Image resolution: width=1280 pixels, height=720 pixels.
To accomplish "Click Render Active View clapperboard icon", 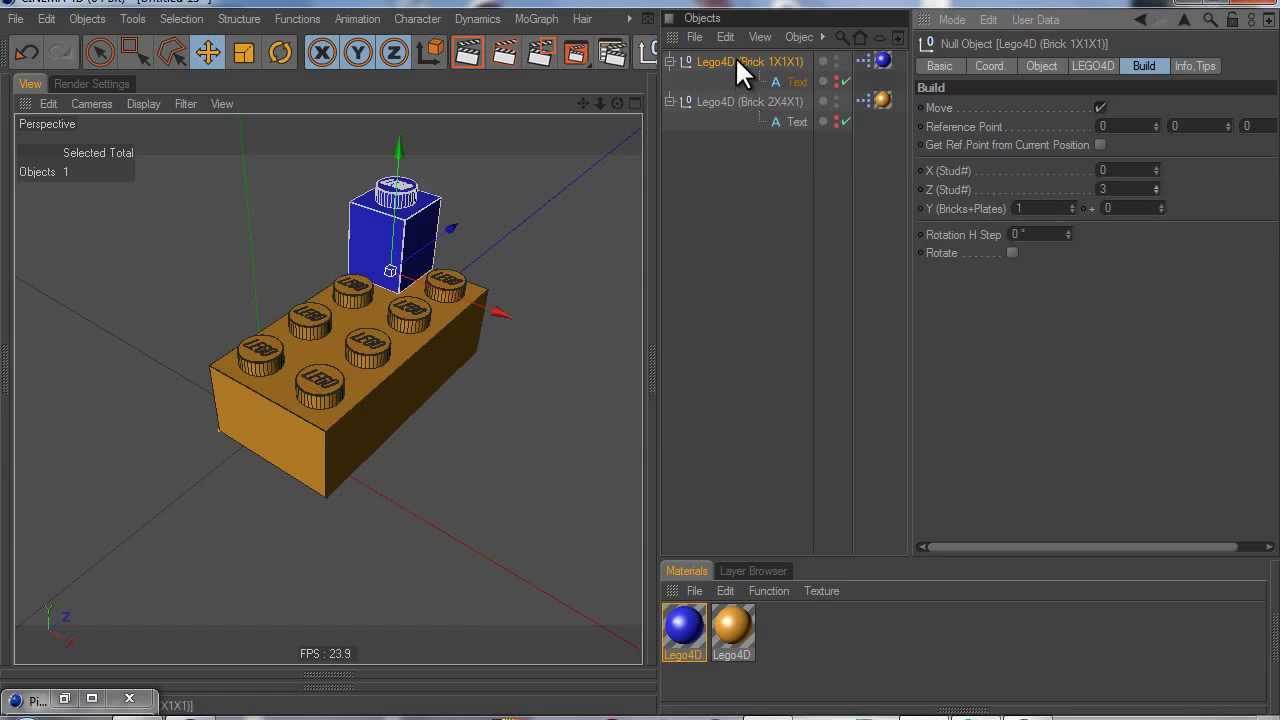I will [x=467, y=52].
